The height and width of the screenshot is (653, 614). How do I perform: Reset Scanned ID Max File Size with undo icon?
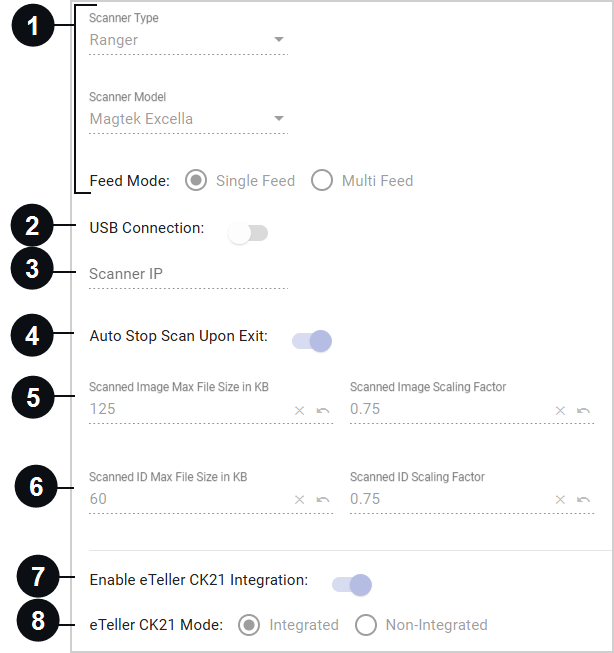(x=323, y=499)
